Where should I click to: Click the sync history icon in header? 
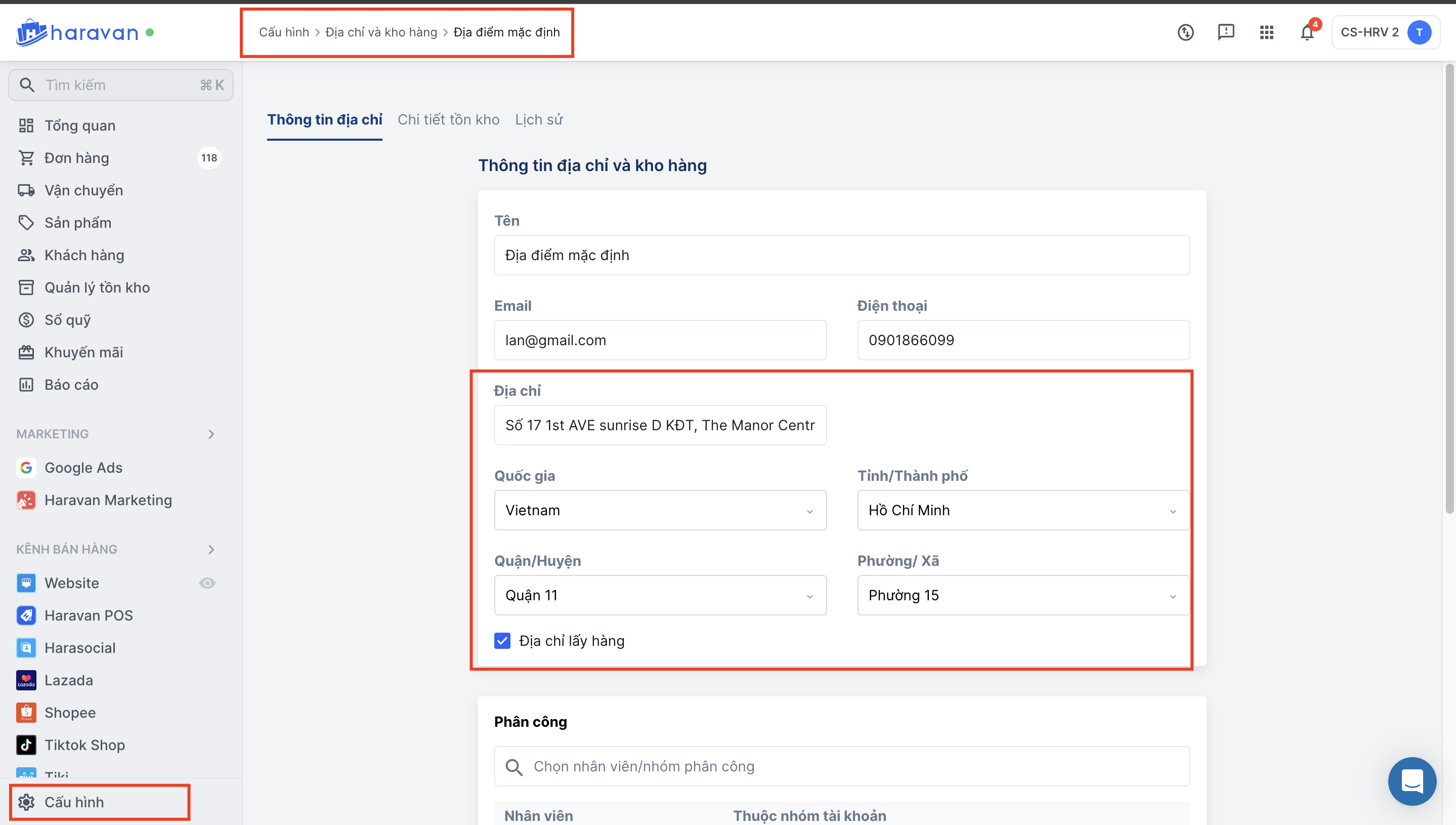(x=1185, y=33)
